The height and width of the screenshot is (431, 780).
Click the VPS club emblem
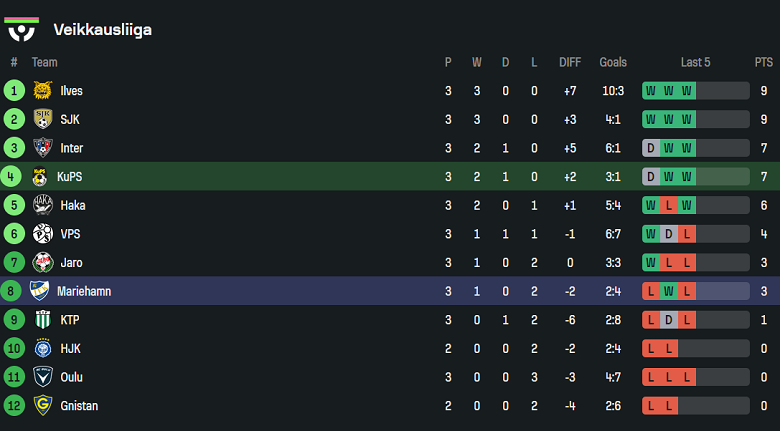(43, 234)
